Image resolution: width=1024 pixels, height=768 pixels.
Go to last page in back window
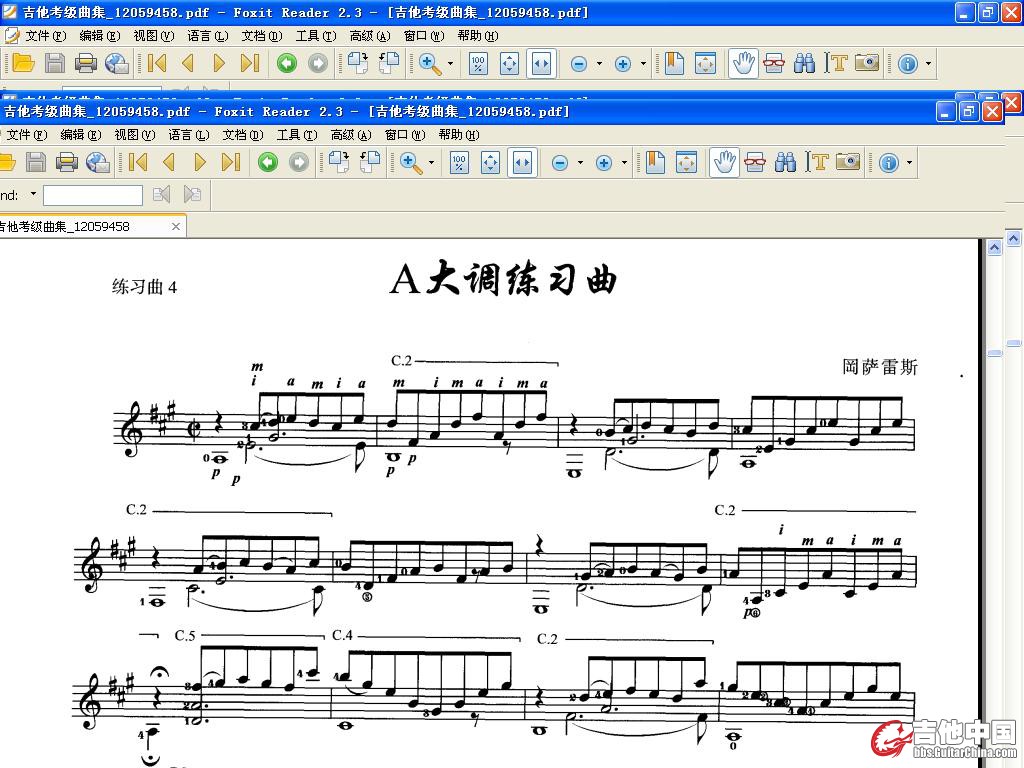click(x=249, y=63)
